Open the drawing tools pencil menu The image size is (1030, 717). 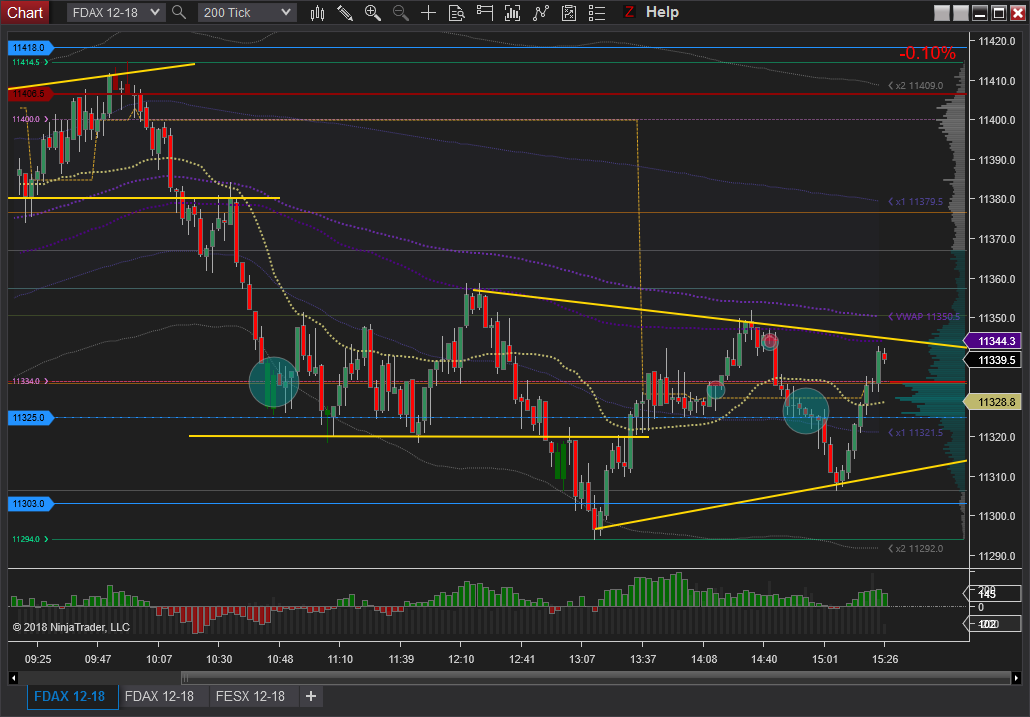(x=345, y=12)
